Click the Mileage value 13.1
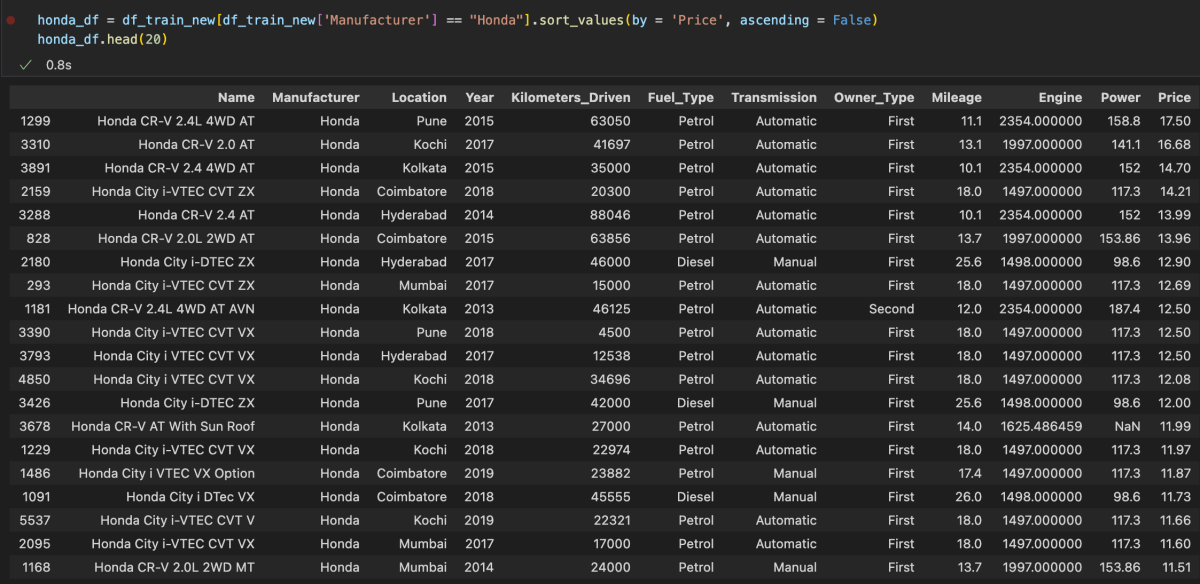The height and width of the screenshot is (584, 1200). [970, 144]
